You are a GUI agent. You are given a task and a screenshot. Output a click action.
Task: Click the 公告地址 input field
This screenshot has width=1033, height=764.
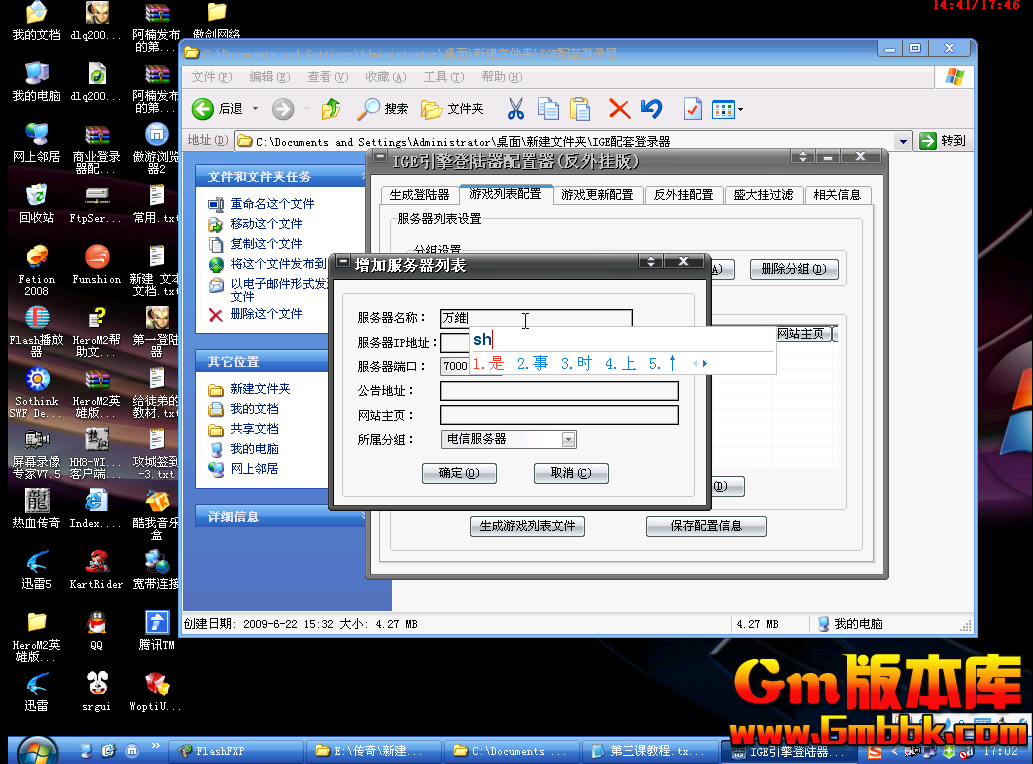click(559, 391)
